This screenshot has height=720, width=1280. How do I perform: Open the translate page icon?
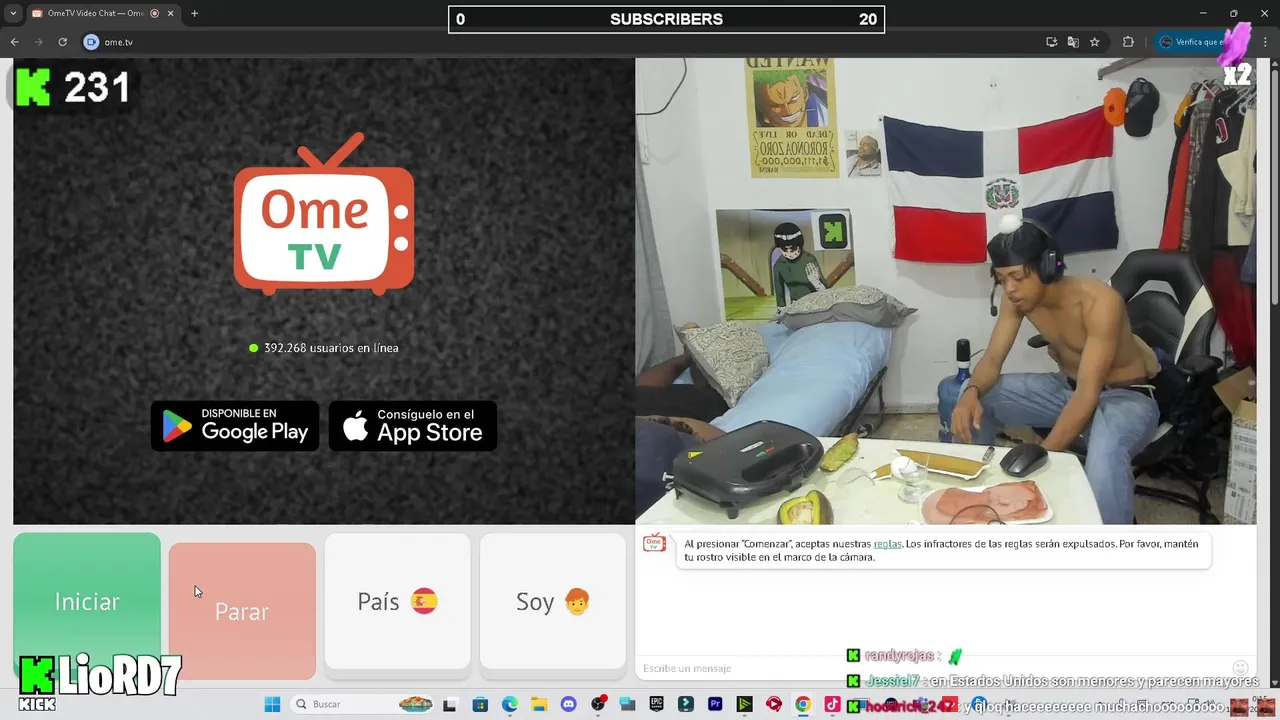(1073, 42)
